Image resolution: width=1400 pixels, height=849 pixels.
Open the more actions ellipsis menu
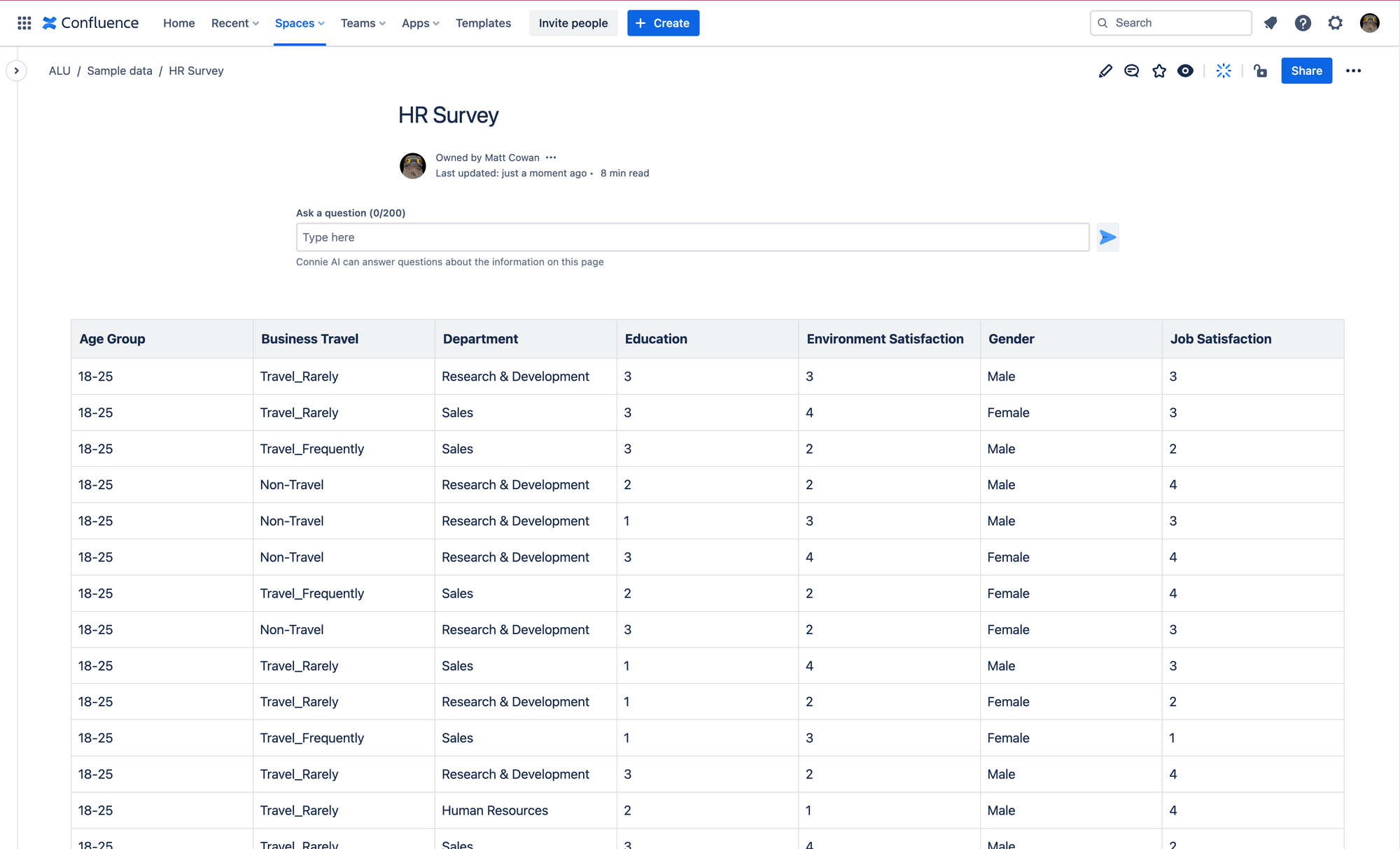[1353, 71]
